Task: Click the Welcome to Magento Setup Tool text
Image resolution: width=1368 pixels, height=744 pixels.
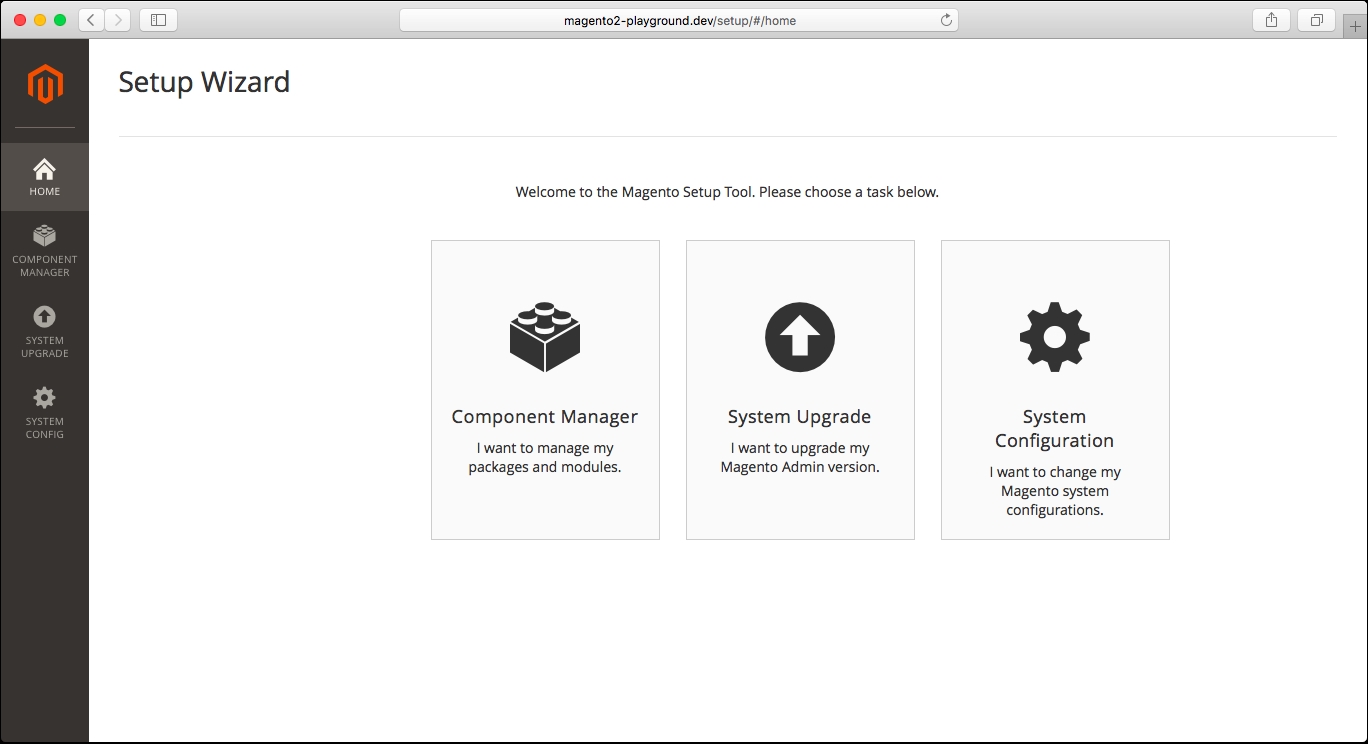Action: (727, 192)
